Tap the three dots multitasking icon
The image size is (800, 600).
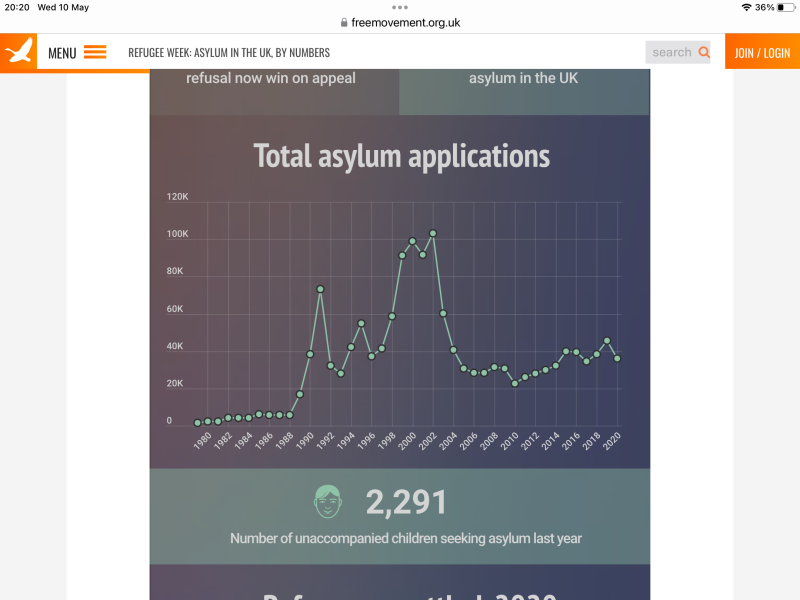click(400, 7)
